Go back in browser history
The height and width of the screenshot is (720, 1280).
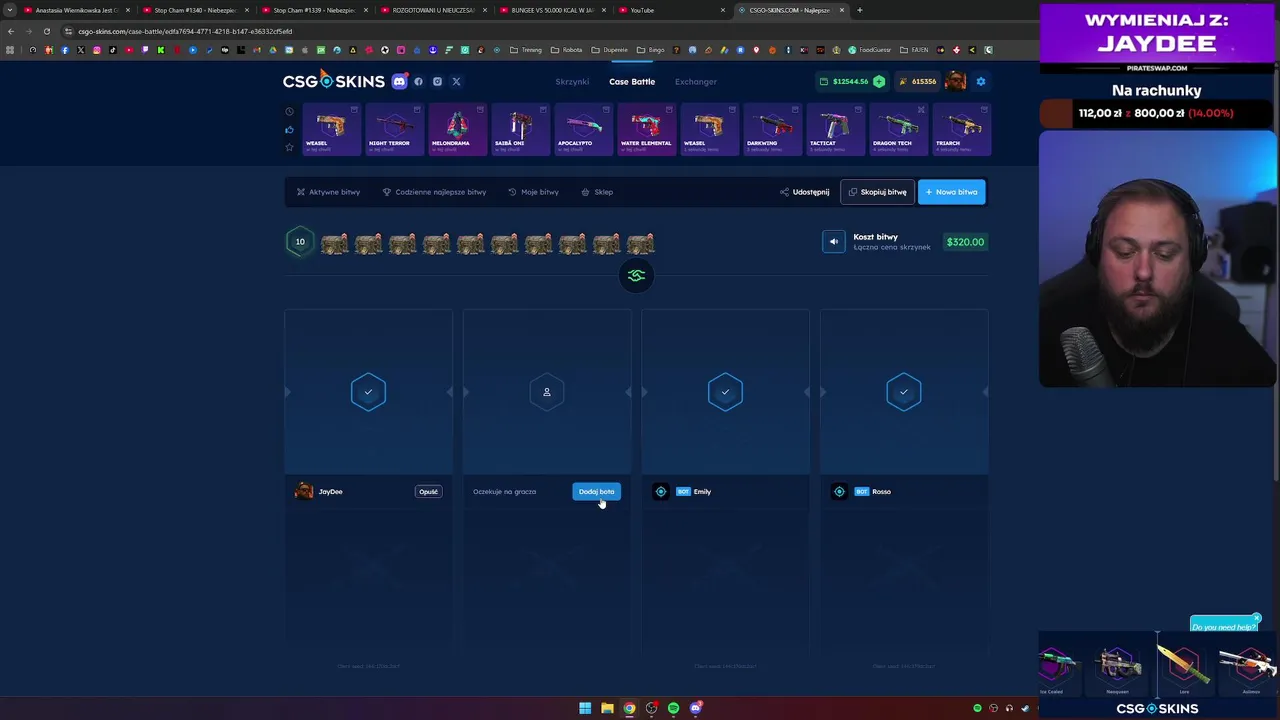pyautogui.click(x=10, y=31)
